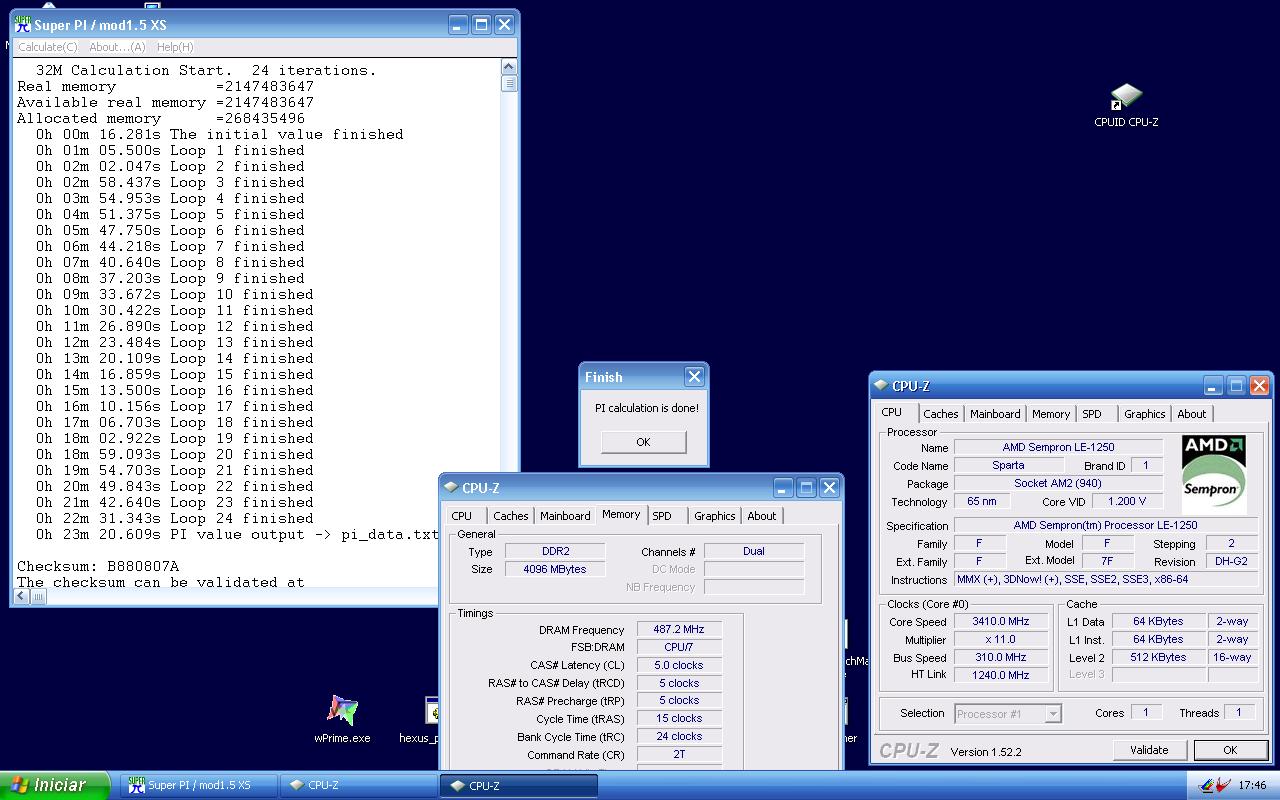
Task: Click OK in the Finish dialog
Action: (x=643, y=441)
